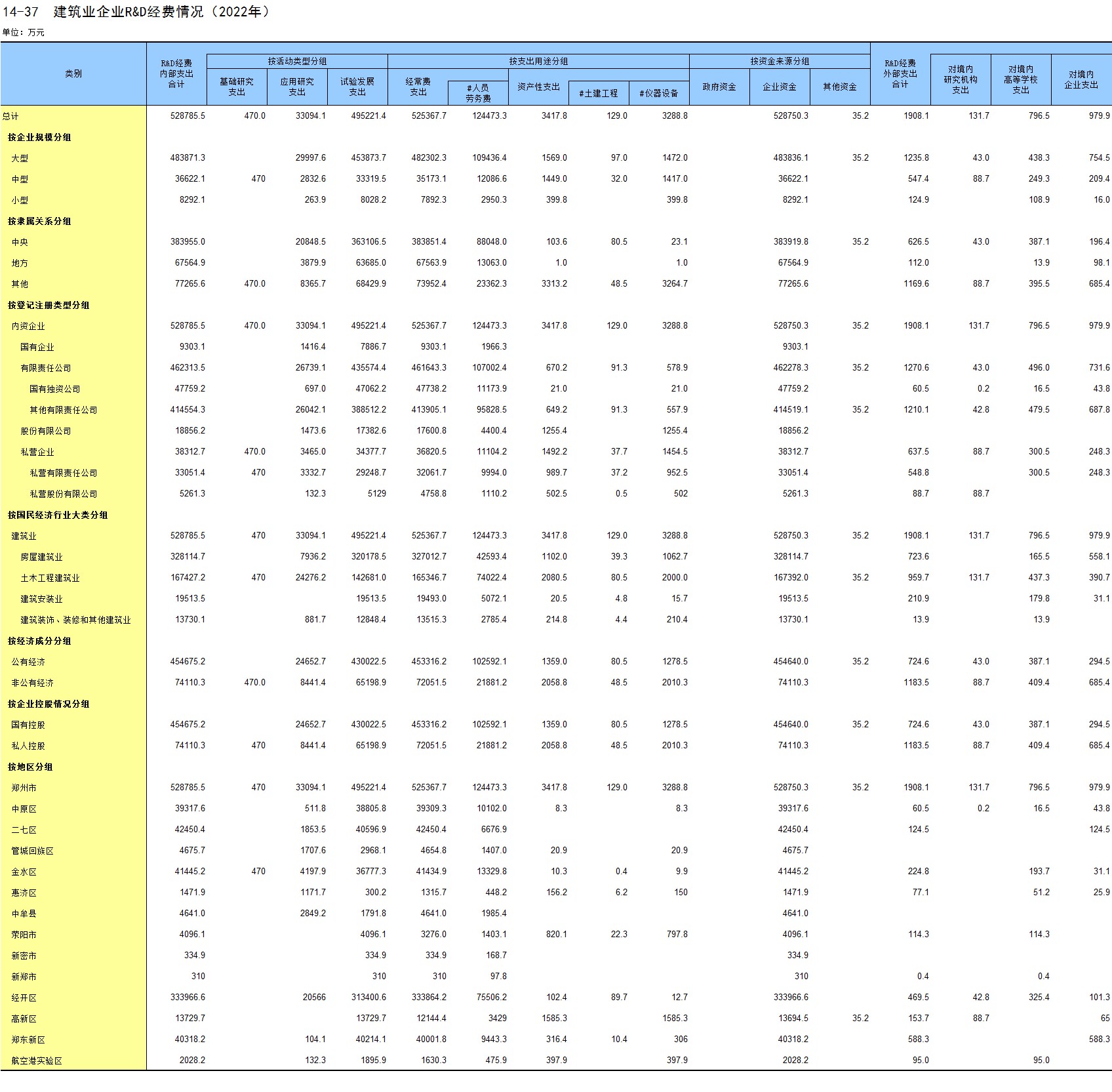Select the 政府资金 column header
The height and width of the screenshot is (1092, 1112).
[719, 87]
